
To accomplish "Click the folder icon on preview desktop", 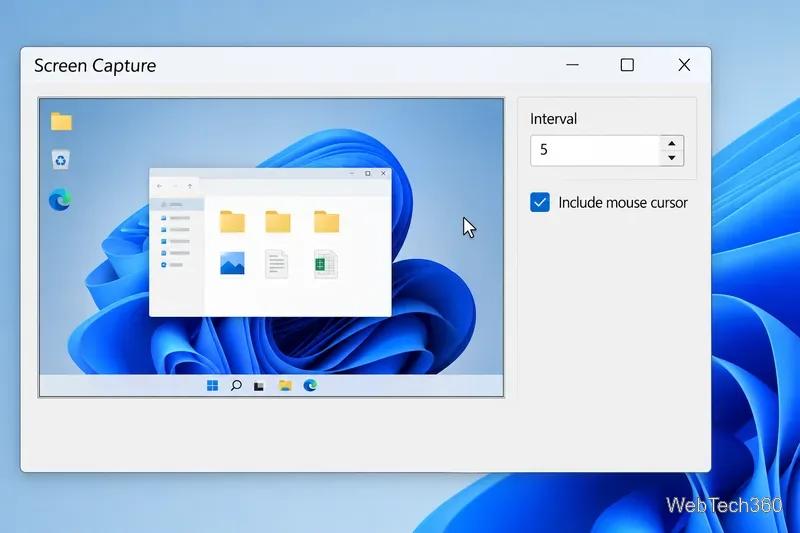I will tap(61, 121).
